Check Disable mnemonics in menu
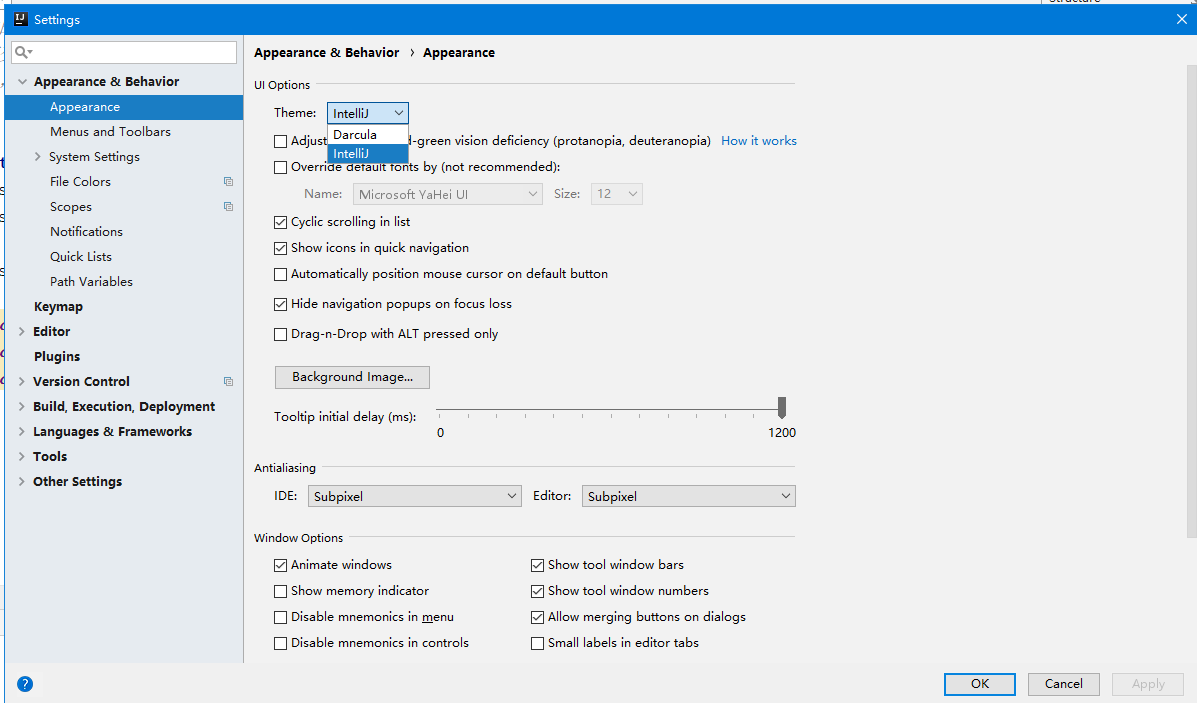This screenshot has width=1197, height=703. coord(280,618)
